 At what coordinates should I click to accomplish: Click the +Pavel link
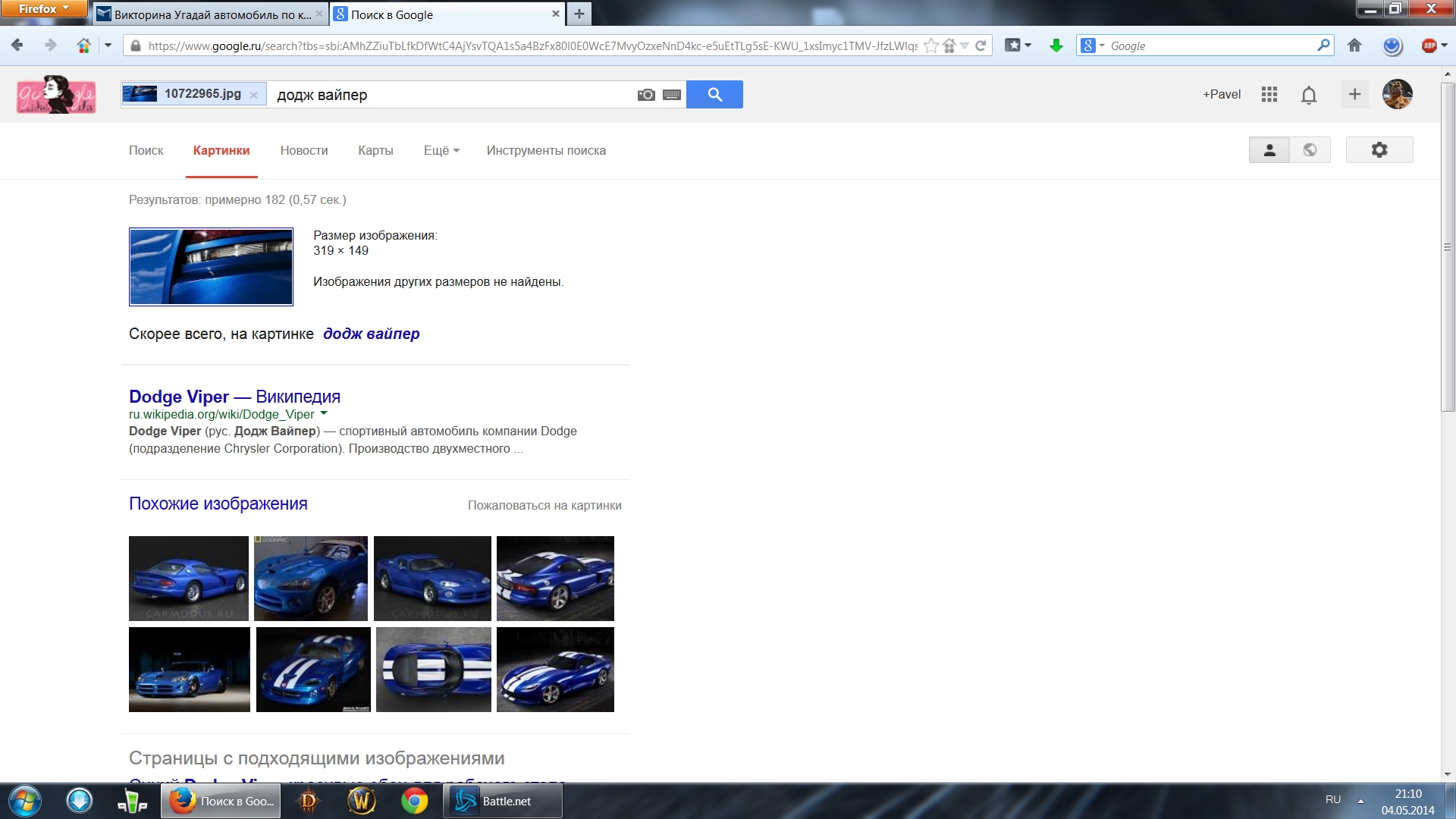point(1222,94)
